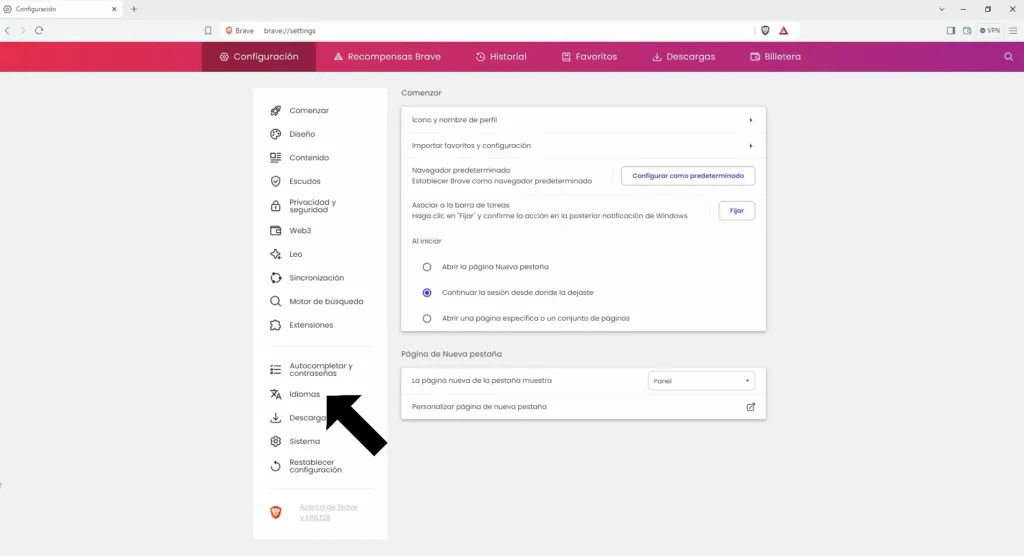The width and height of the screenshot is (1024, 556).
Task: Click the Fijar button
Action: tap(737, 210)
